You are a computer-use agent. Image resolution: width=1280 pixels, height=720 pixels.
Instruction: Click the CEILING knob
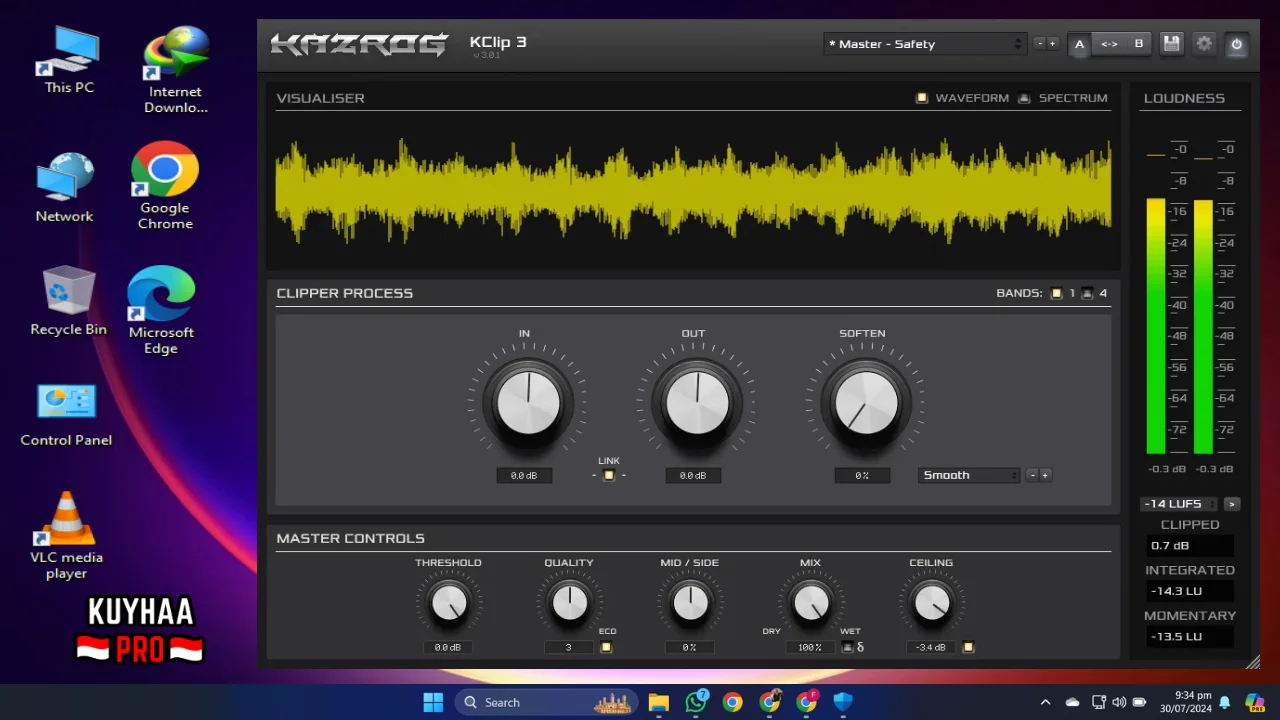(x=931, y=603)
